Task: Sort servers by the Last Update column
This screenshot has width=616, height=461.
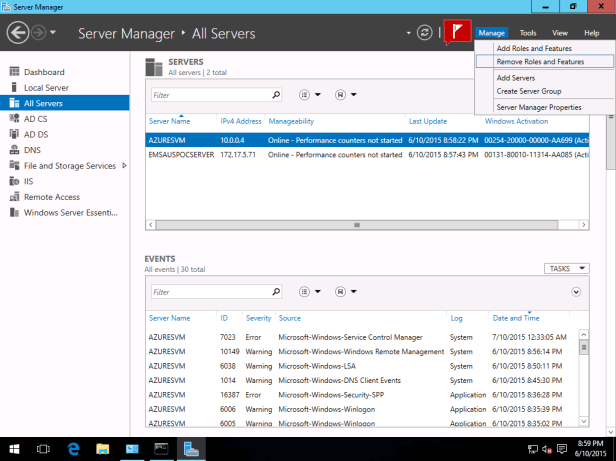Action: tap(428, 121)
